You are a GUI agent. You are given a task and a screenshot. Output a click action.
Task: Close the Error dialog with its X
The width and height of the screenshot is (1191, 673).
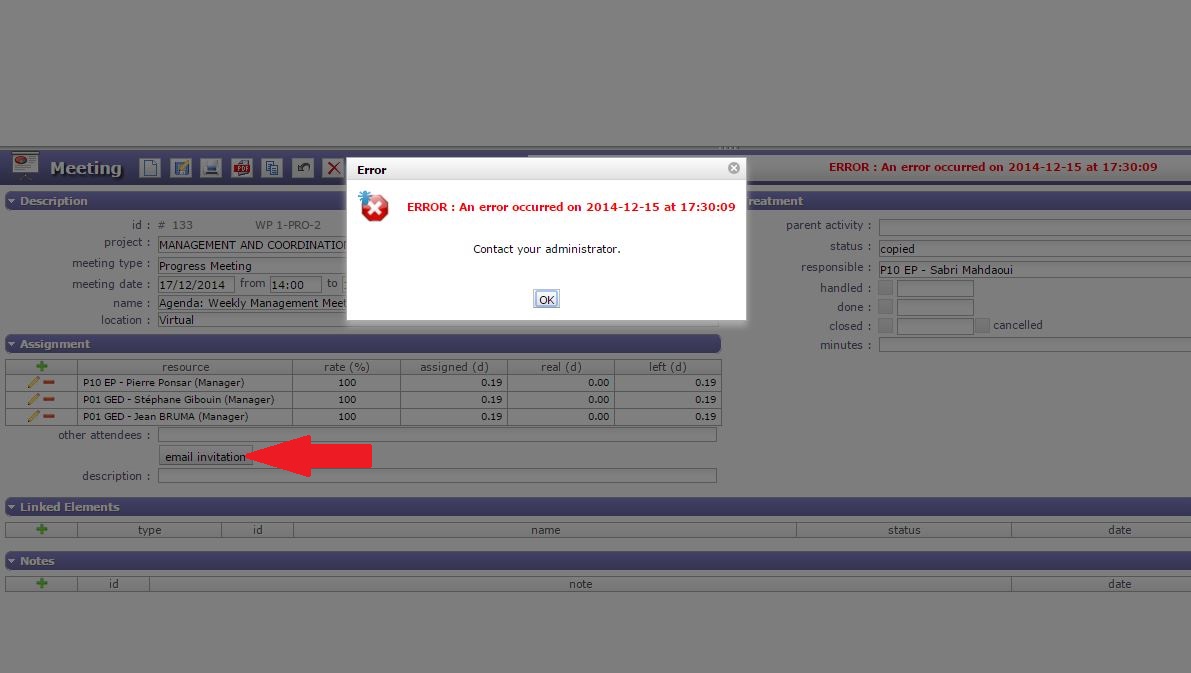click(x=734, y=168)
